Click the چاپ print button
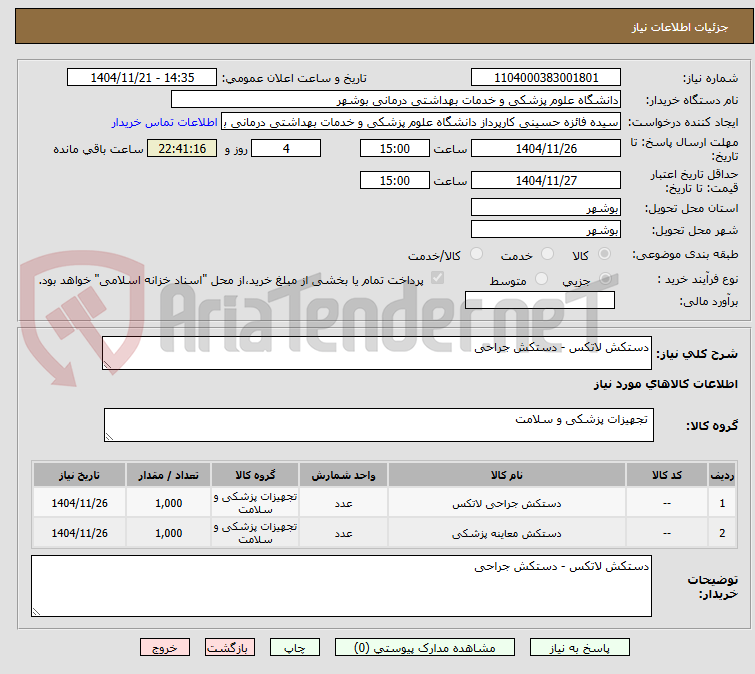This screenshot has width=755, height=674. click(x=295, y=648)
